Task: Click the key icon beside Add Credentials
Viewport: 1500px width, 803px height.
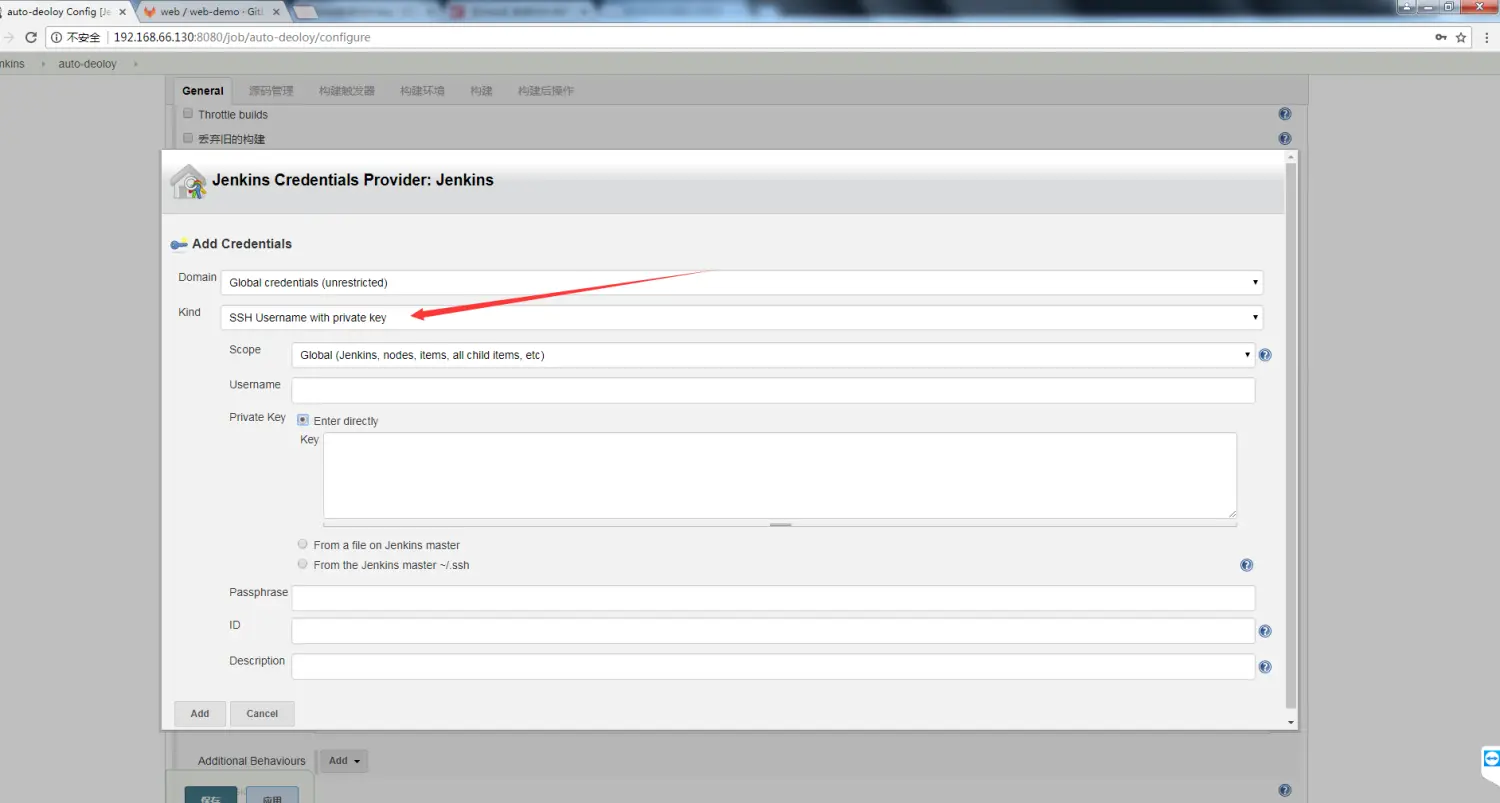Action: click(x=179, y=244)
